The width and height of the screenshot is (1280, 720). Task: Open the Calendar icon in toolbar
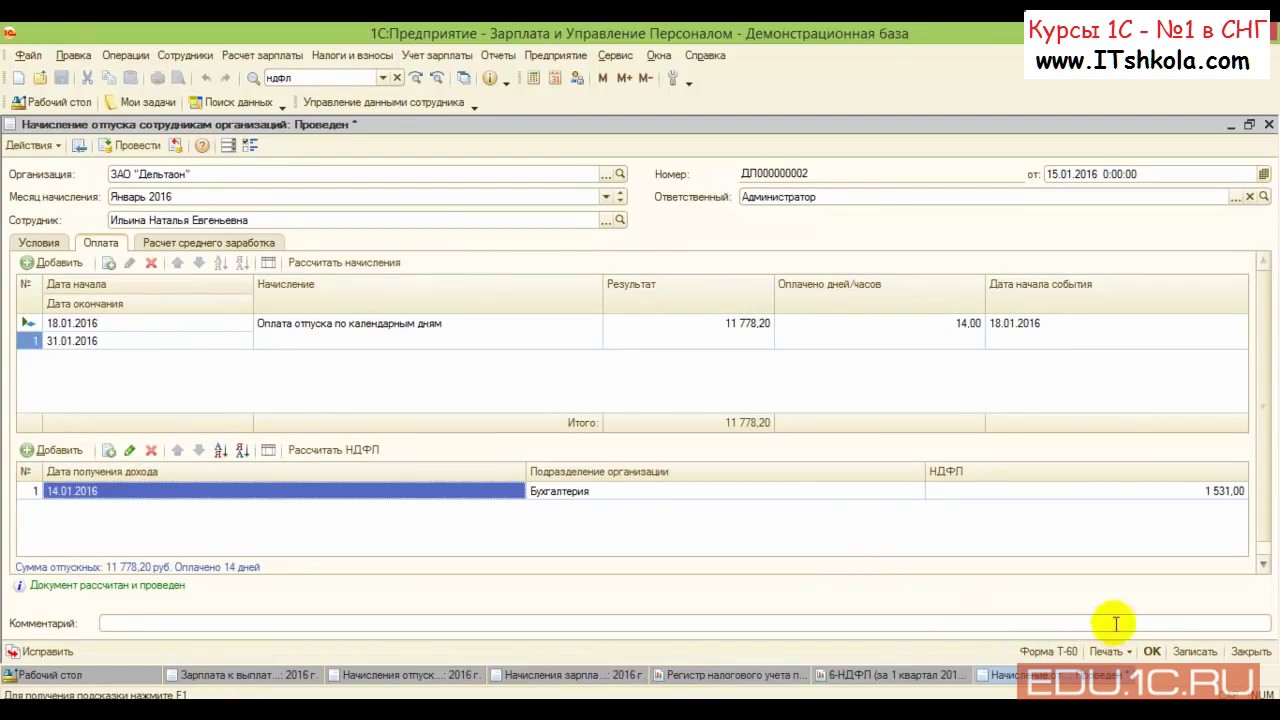pos(555,78)
